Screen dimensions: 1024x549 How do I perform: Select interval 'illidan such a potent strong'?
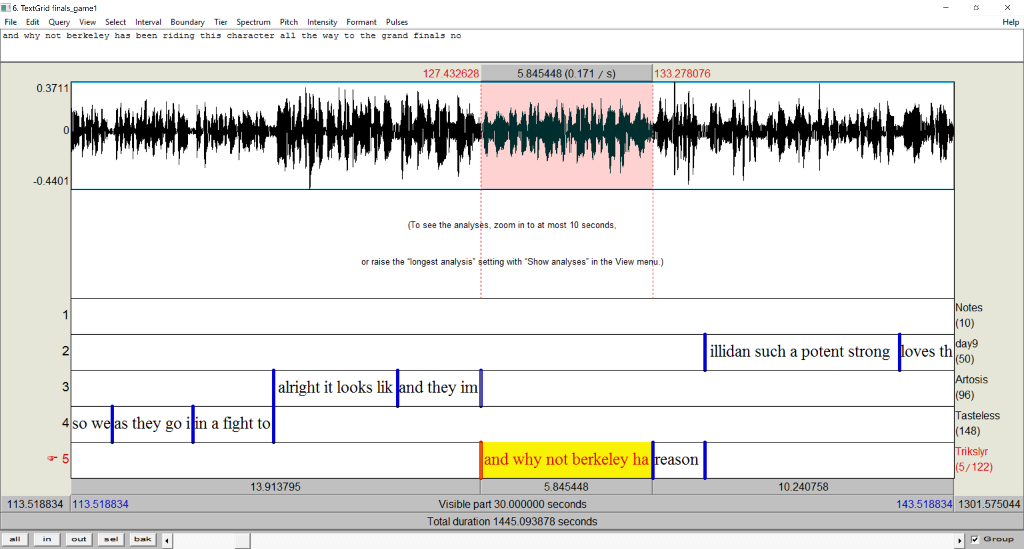(x=801, y=352)
